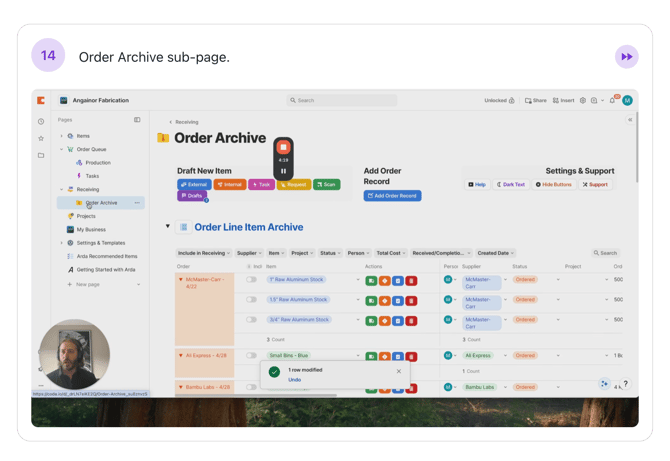Toggle Include switch for Small Bins - Blue
Image resolution: width=670 pixels, height=461 pixels.
pos(252,355)
